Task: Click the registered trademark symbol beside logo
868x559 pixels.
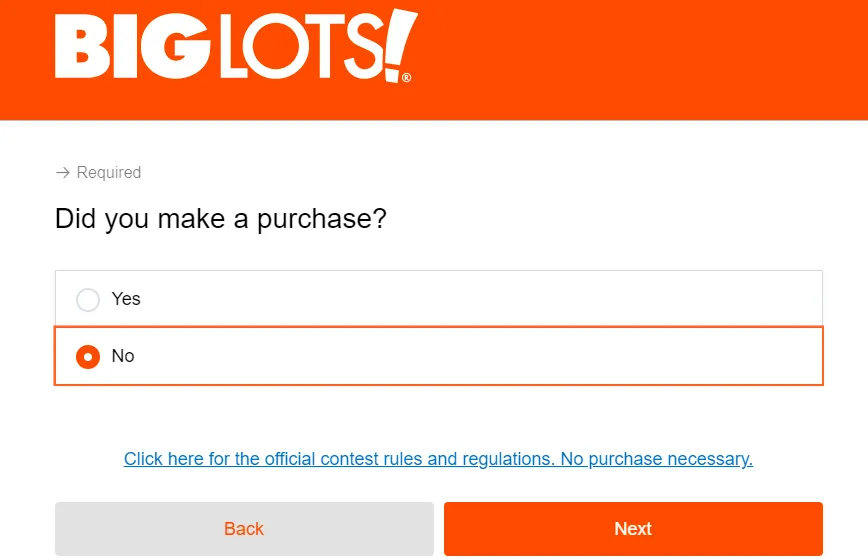Action: [x=406, y=77]
